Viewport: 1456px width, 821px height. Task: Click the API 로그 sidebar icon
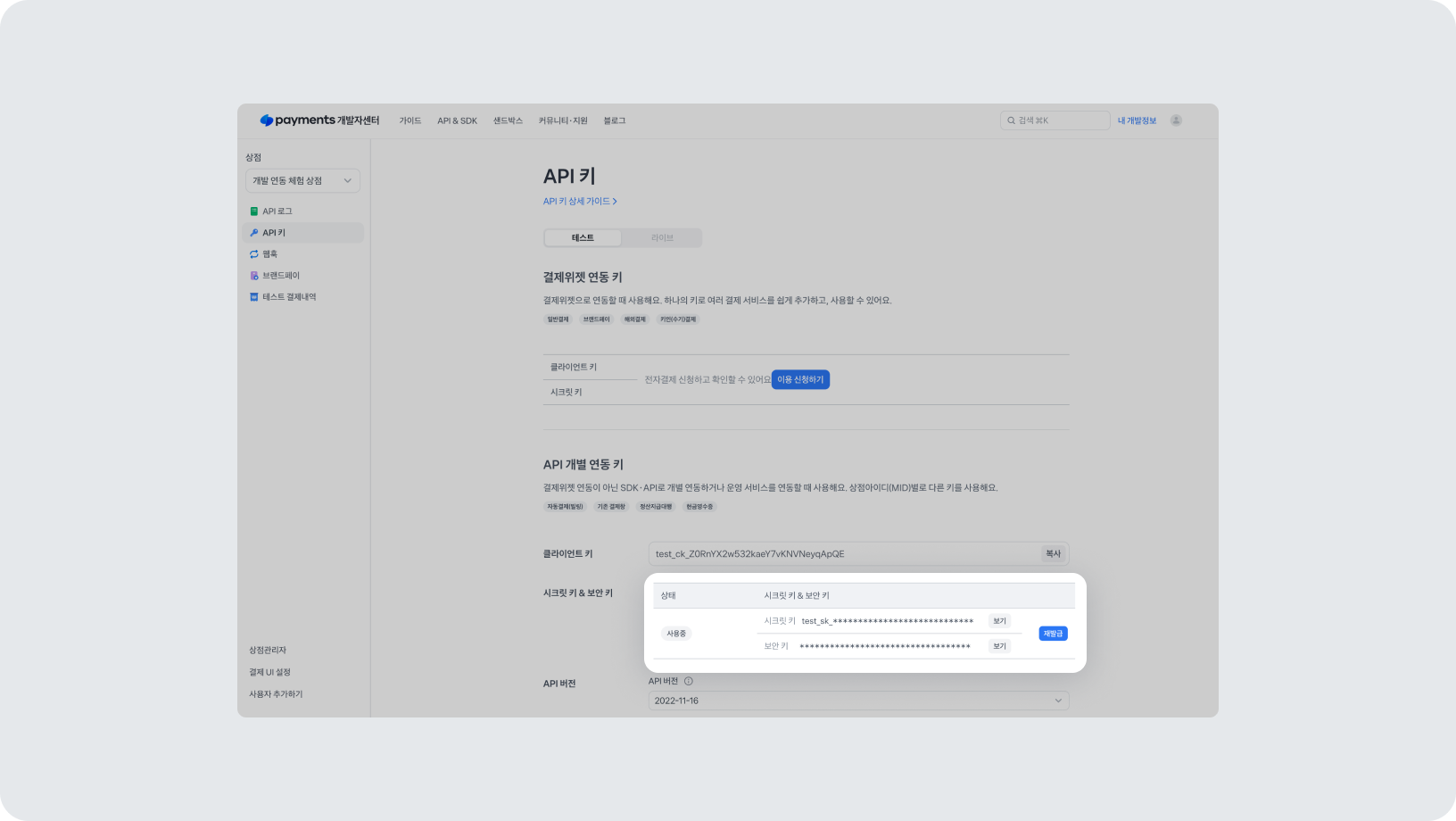click(x=254, y=211)
